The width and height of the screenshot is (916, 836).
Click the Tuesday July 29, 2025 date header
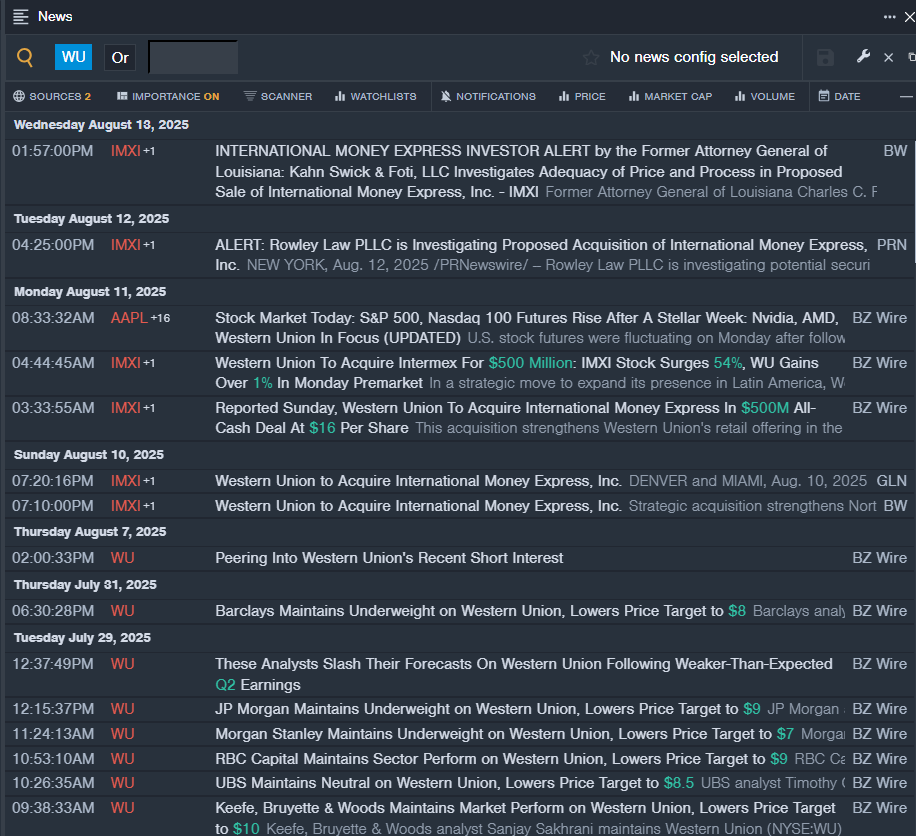click(82, 637)
